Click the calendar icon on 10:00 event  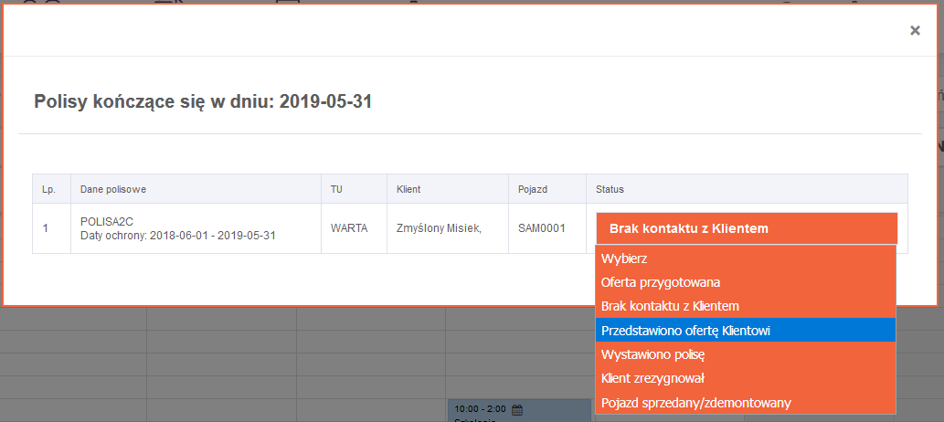pos(517,410)
